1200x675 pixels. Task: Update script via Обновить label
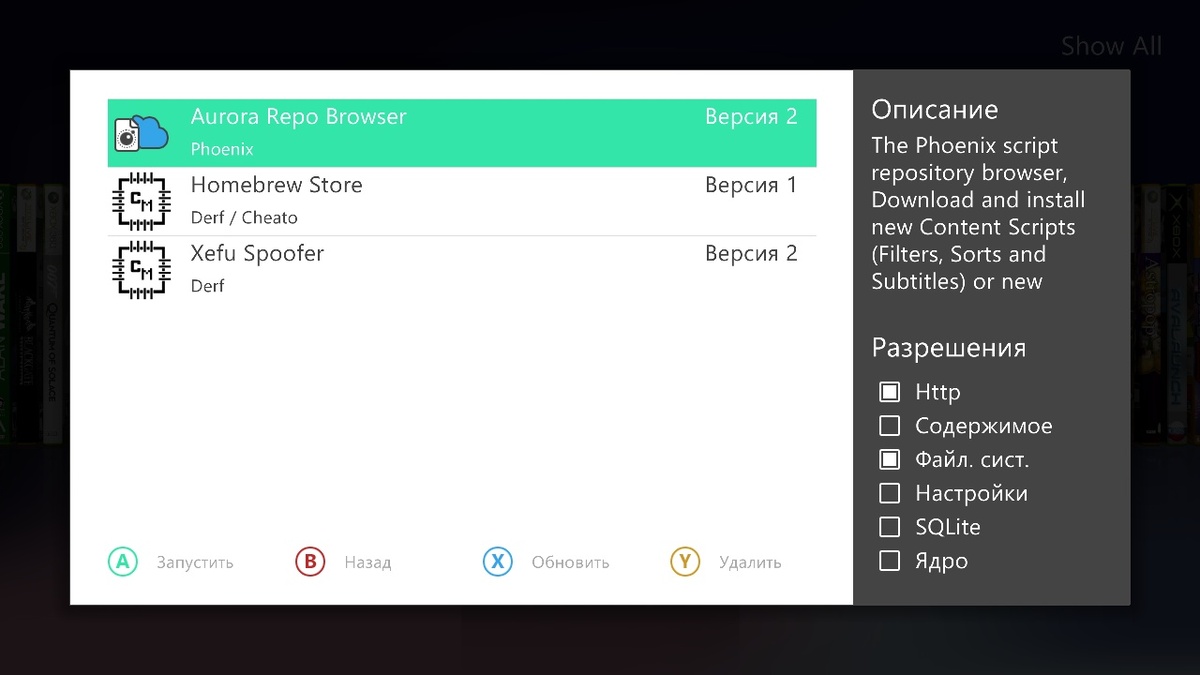(570, 562)
